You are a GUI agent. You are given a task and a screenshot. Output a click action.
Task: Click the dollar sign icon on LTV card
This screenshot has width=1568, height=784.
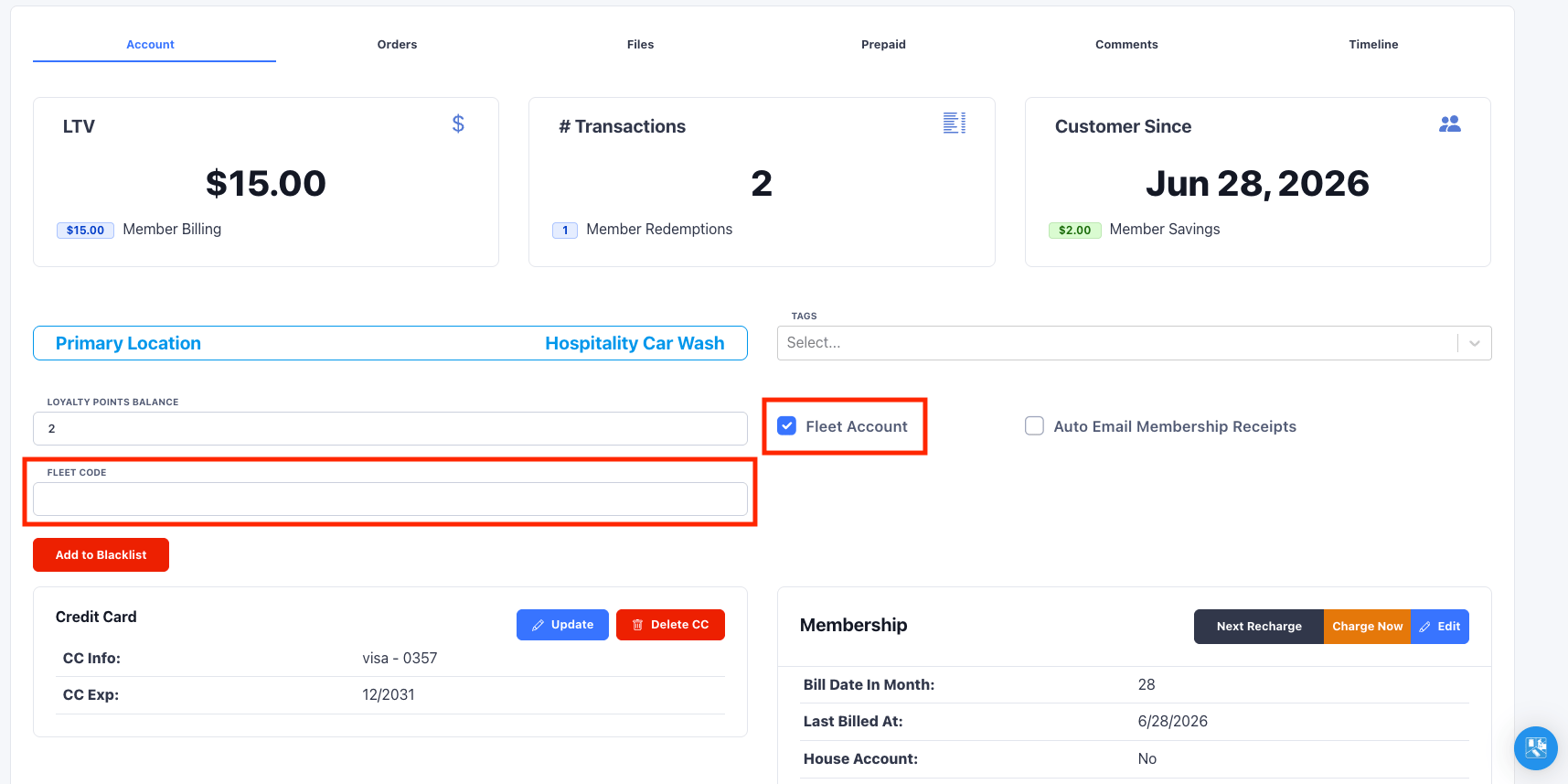point(458,124)
